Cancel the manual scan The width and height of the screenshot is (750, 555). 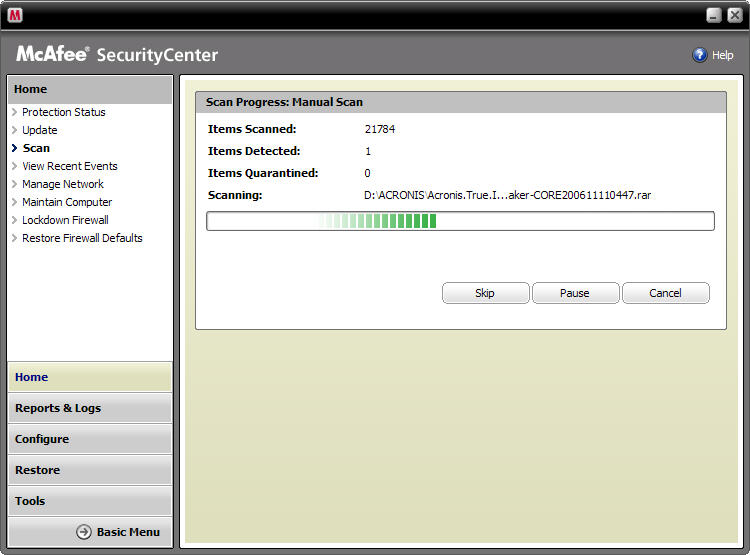click(x=665, y=293)
